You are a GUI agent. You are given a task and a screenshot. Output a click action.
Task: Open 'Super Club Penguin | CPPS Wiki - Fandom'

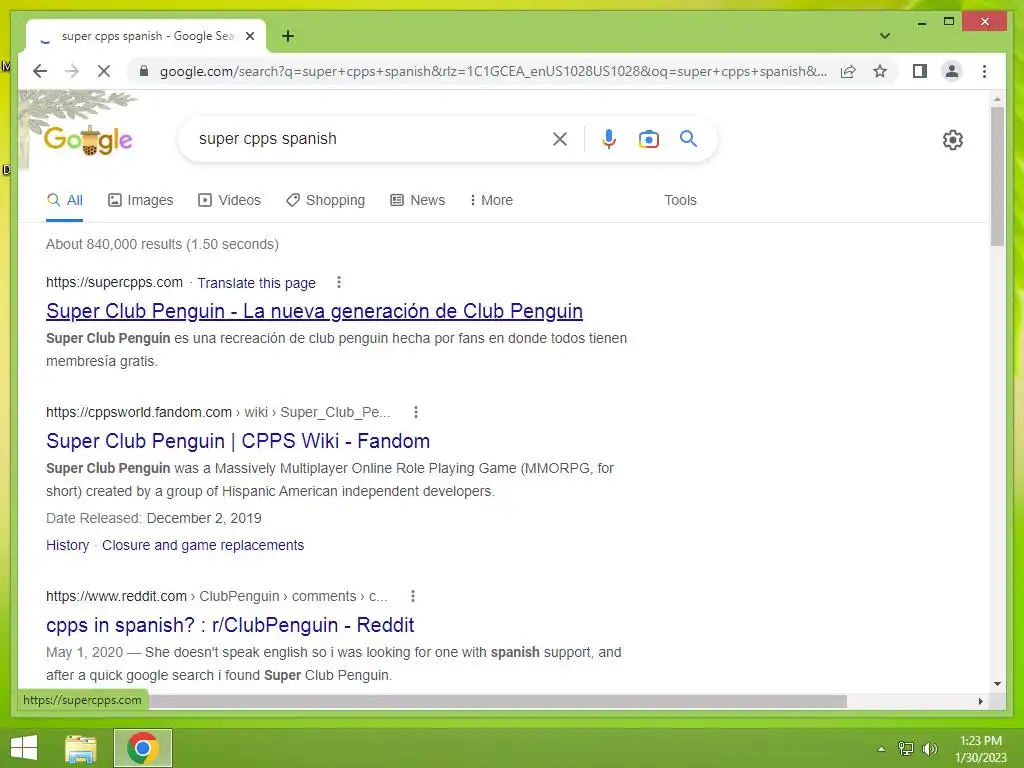[238, 441]
